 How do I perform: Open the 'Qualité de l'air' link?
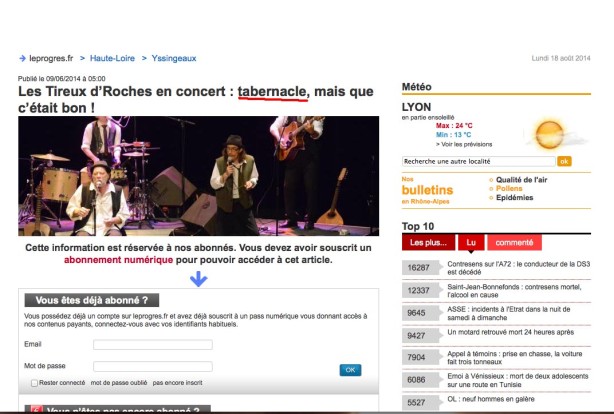coord(522,179)
